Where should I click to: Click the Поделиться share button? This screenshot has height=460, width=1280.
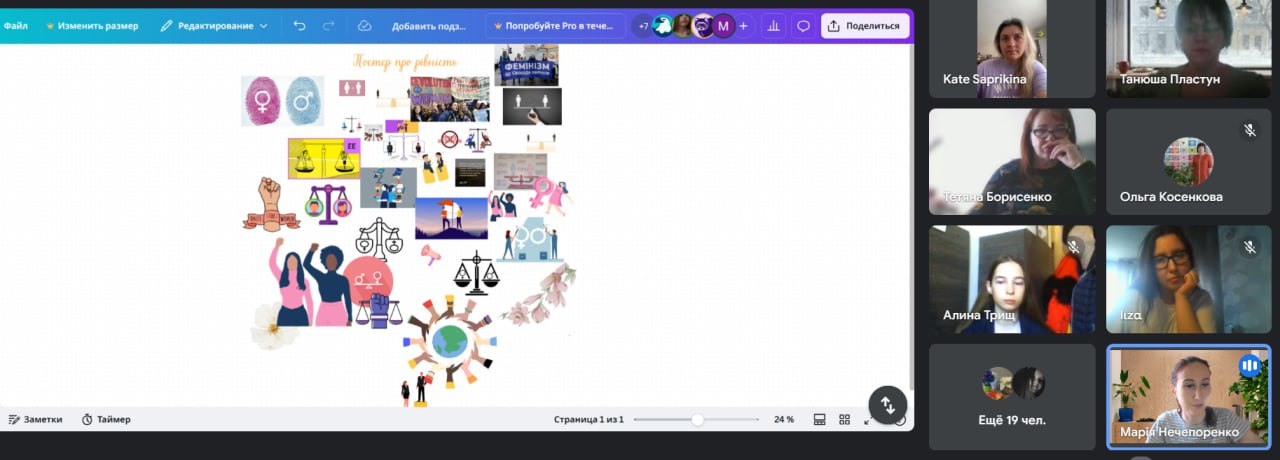[865, 26]
